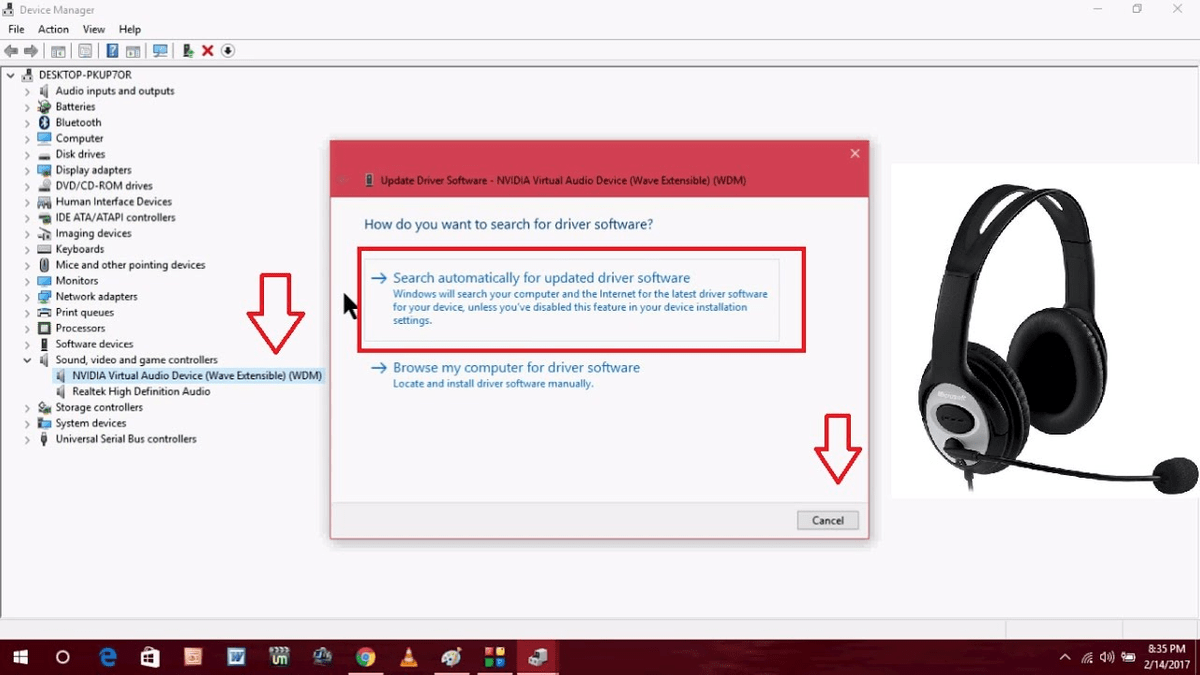This screenshot has width=1200, height=675.
Task: Select Mice and other pointing devices
Action: click(x=130, y=265)
